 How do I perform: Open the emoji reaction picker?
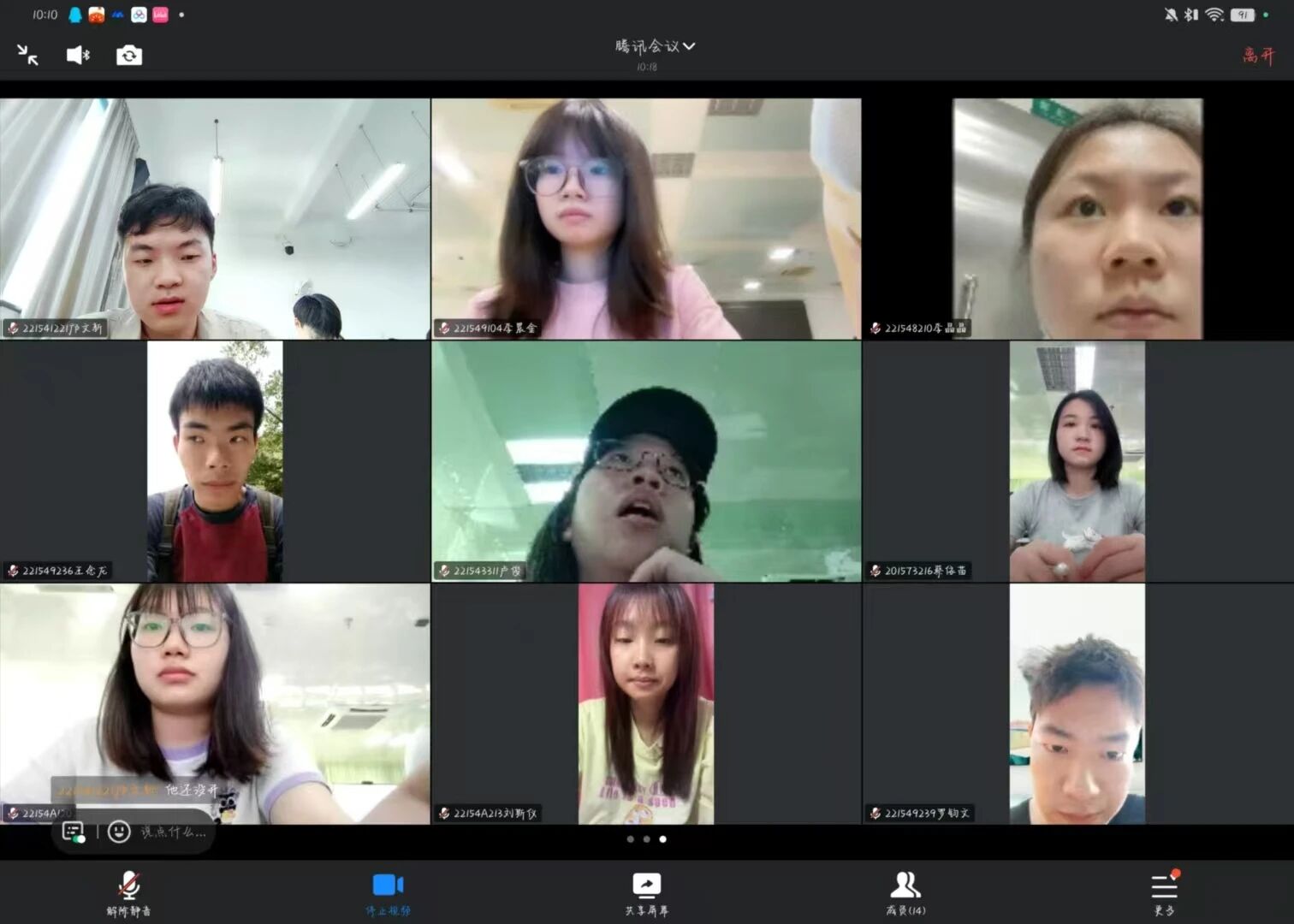pyautogui.click(x=119, y=832)
